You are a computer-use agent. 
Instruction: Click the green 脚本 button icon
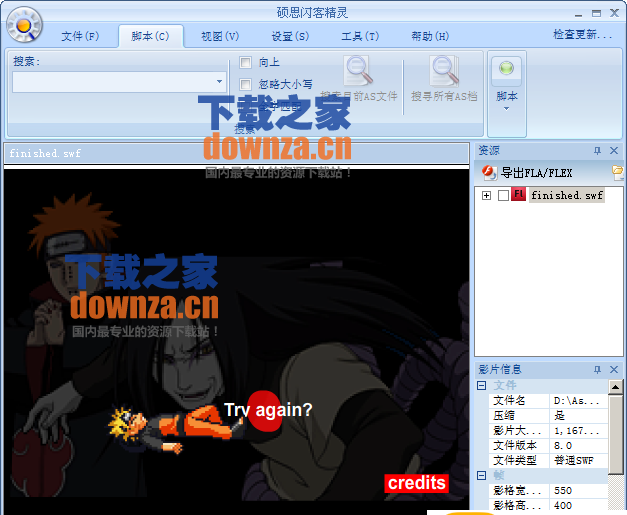[507, 69]
